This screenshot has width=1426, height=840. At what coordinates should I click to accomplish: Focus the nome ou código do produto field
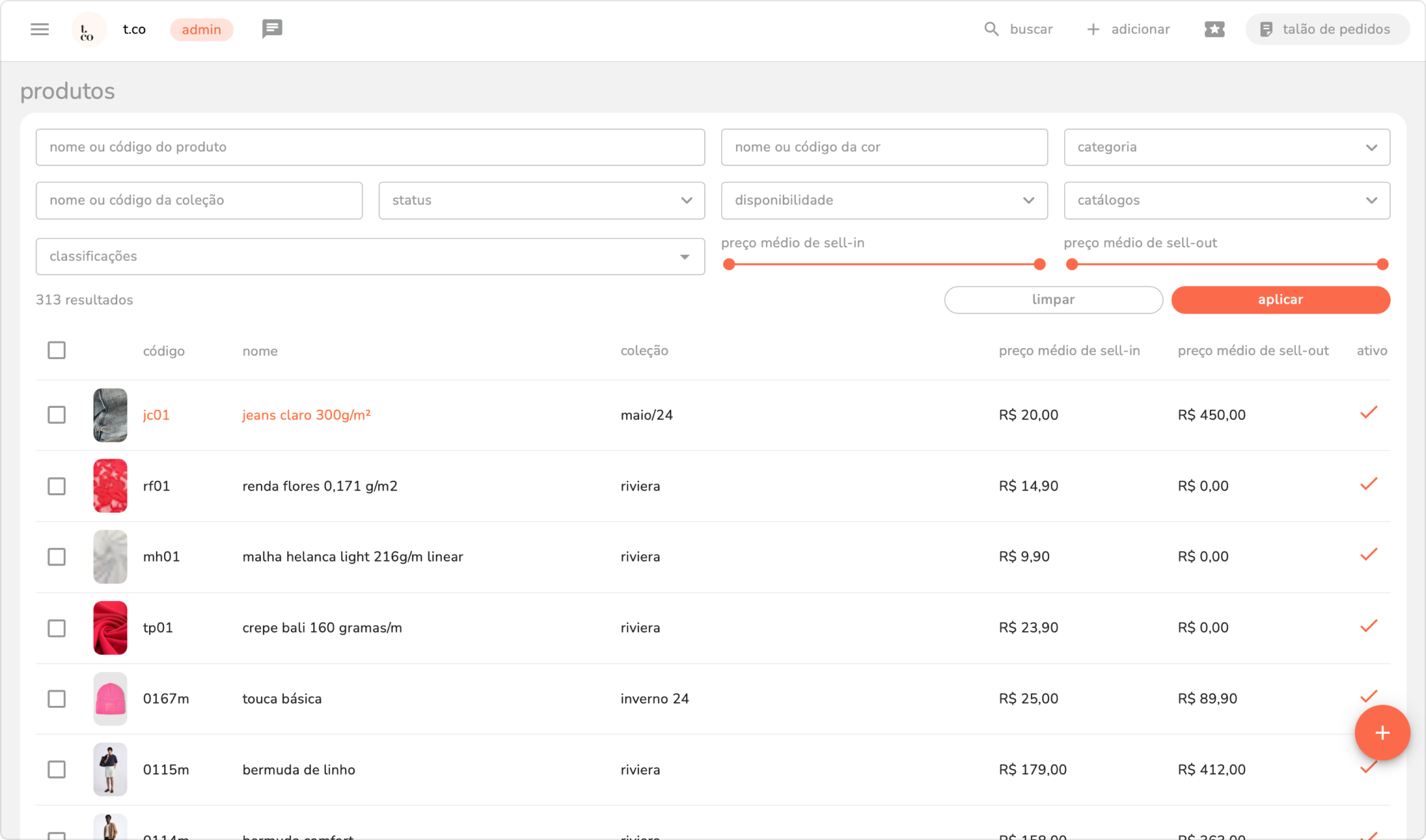(x=369, y=147)
